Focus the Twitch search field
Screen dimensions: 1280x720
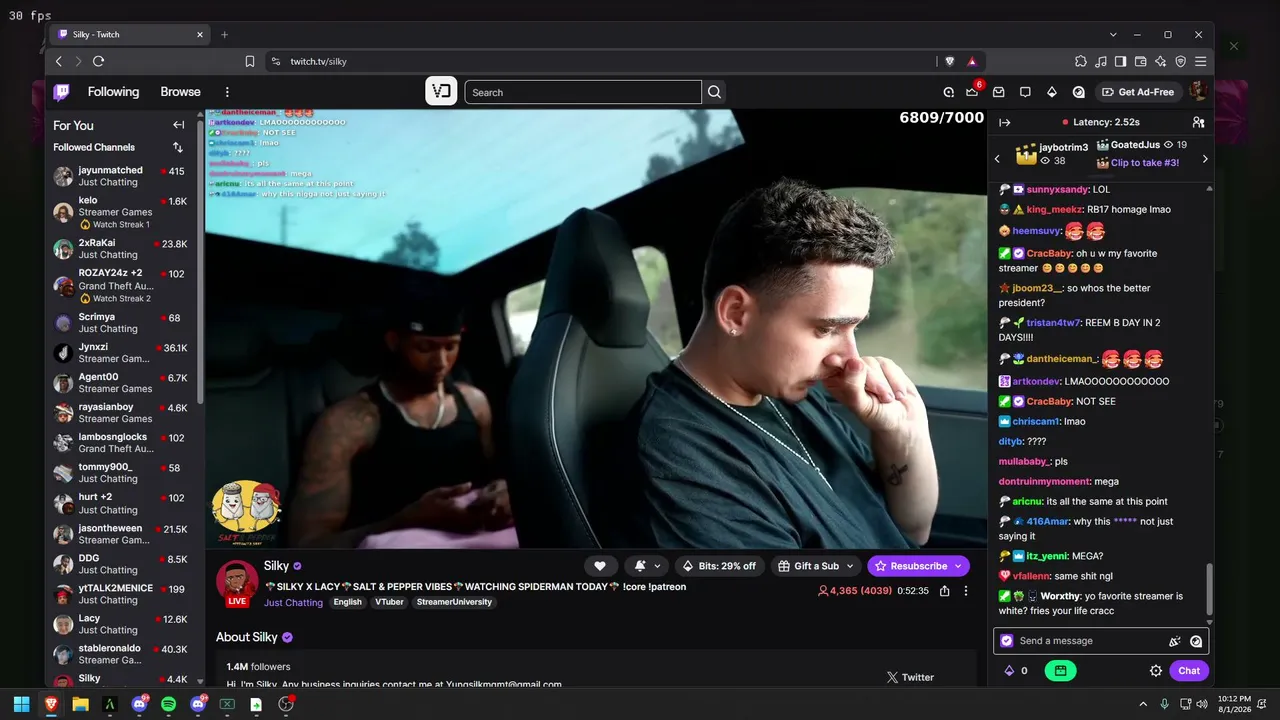point(584,92)
